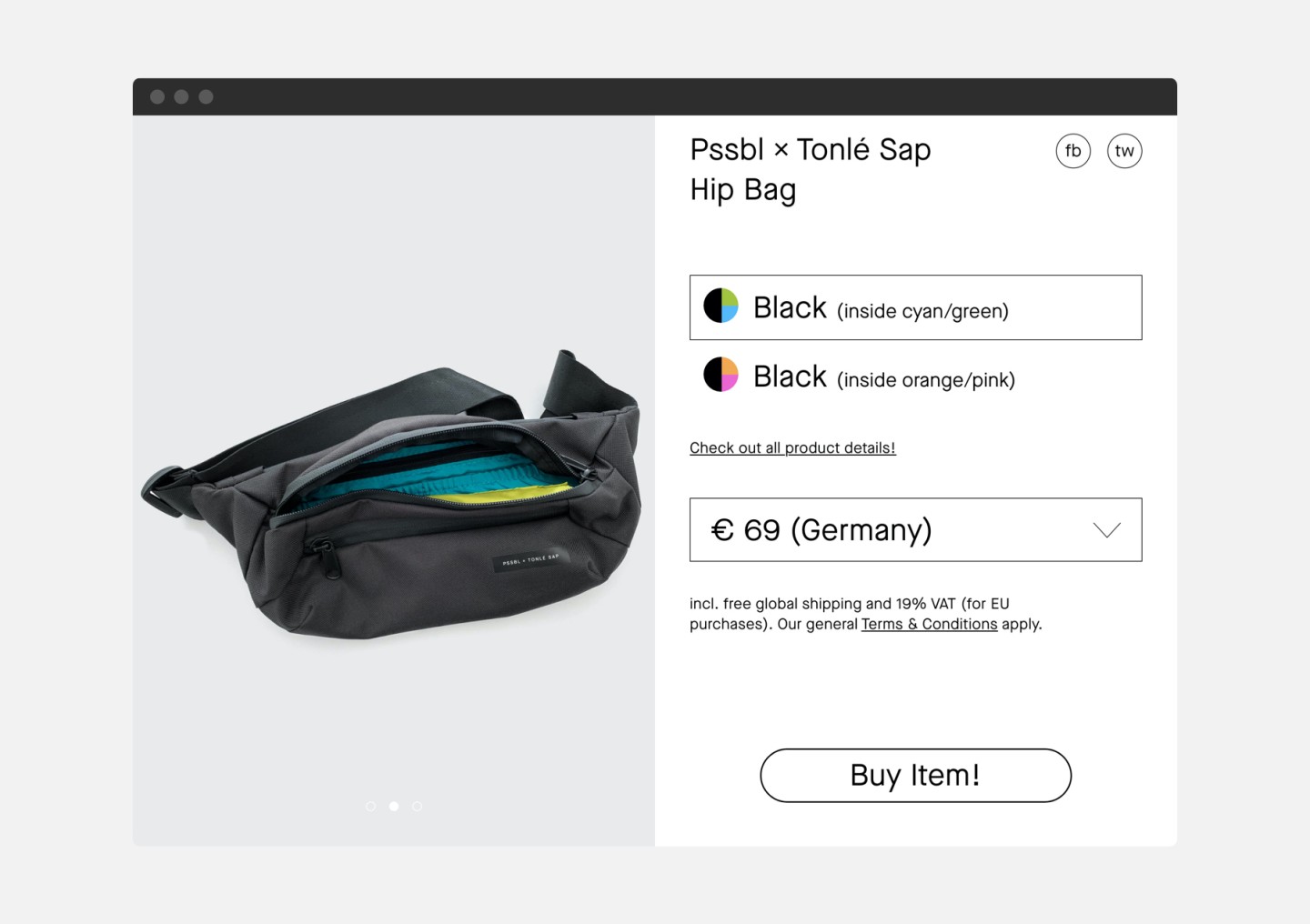Screen dimensions: 1310x924
Task: Select the active middle carousel dot
Action: point(394,807)
